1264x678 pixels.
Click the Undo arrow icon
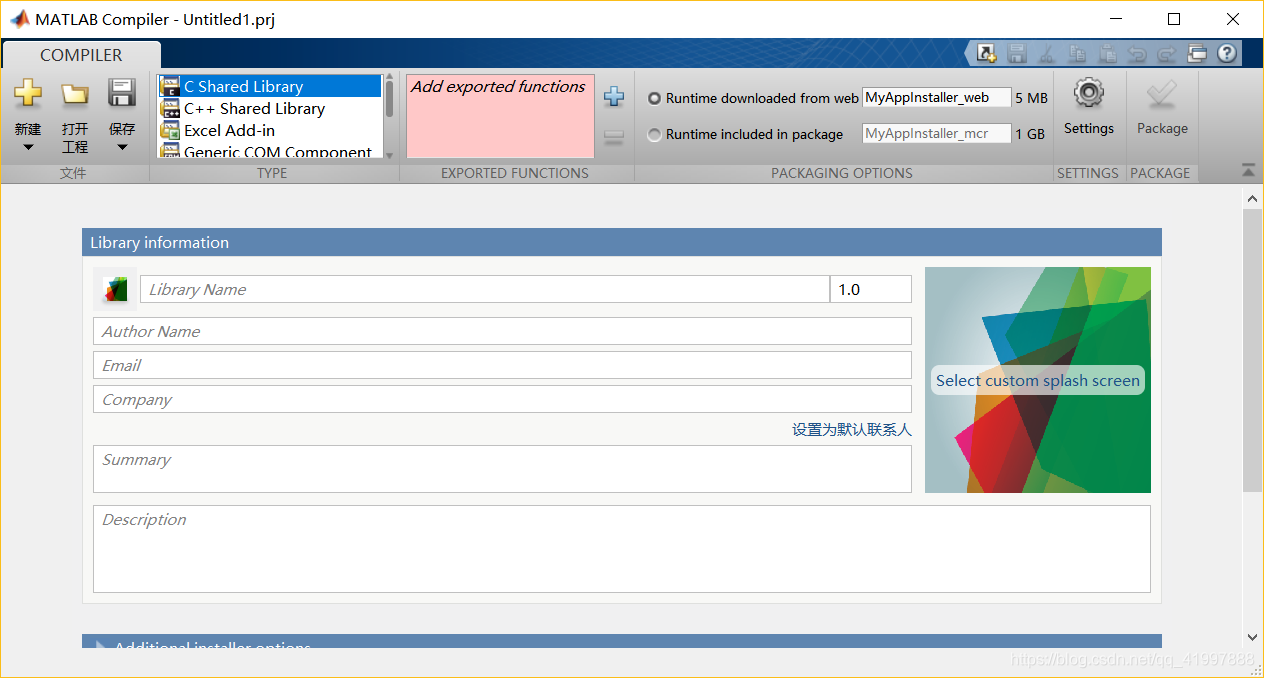coord(1137,54)
